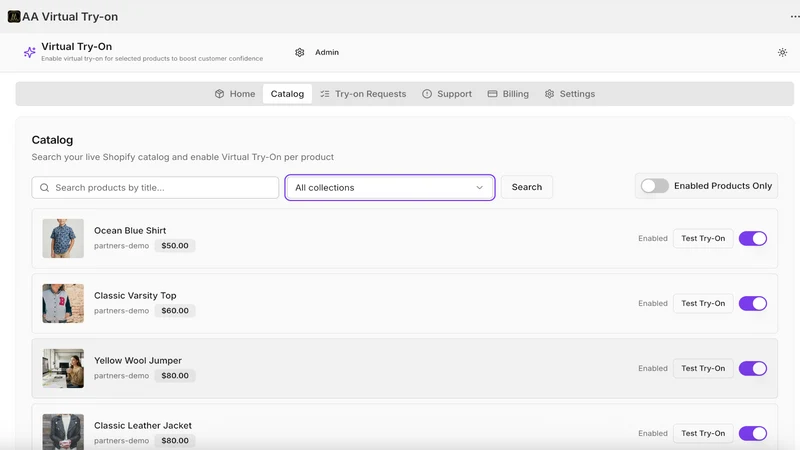Open Classic Varsity Top product thumbnail
800x450 pixels.
click(63, 304)
